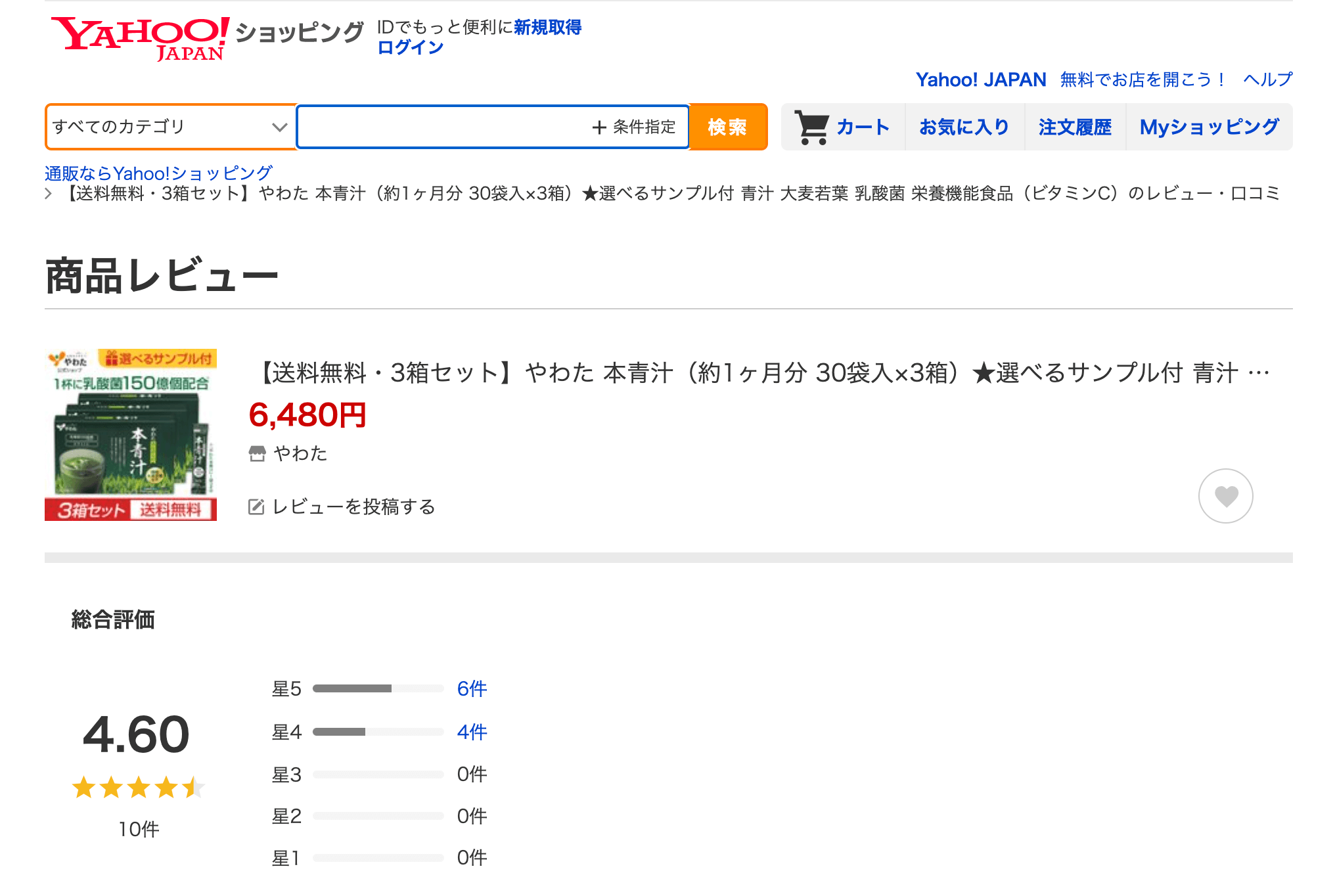Click the 総合評価 label
This screenshot has width=1335, height=896.
(113, 619)
